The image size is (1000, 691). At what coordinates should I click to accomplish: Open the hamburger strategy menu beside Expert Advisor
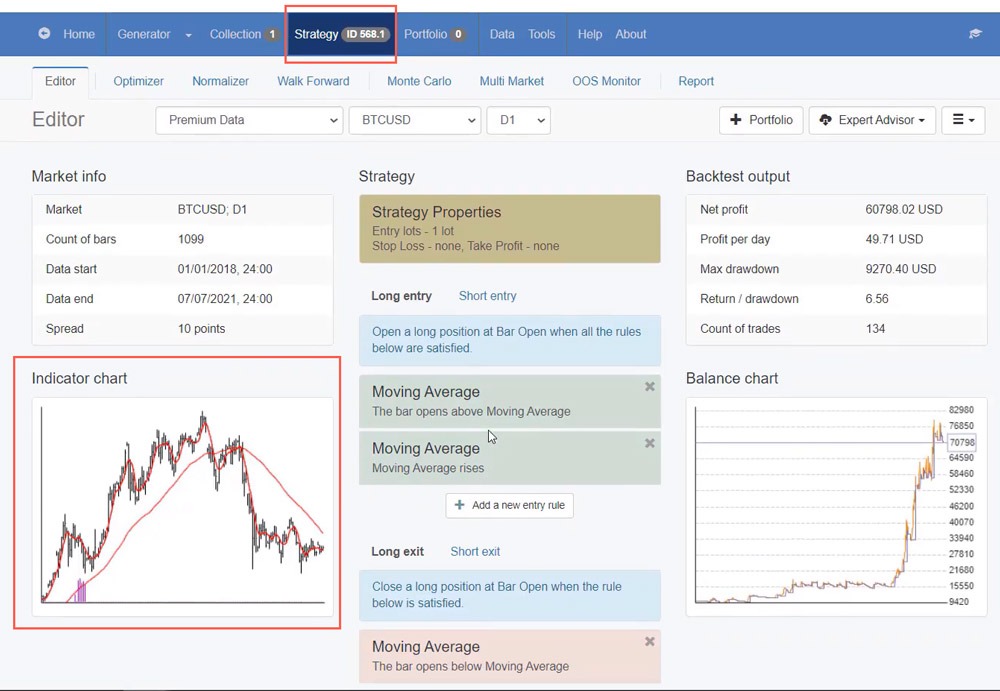coord(962,120)
